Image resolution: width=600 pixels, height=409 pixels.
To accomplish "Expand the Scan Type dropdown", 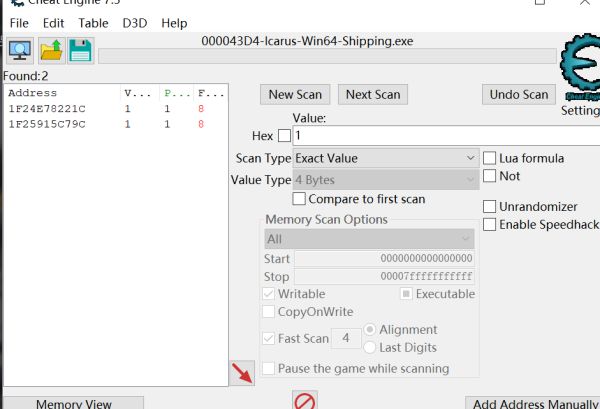I will 386,158.
